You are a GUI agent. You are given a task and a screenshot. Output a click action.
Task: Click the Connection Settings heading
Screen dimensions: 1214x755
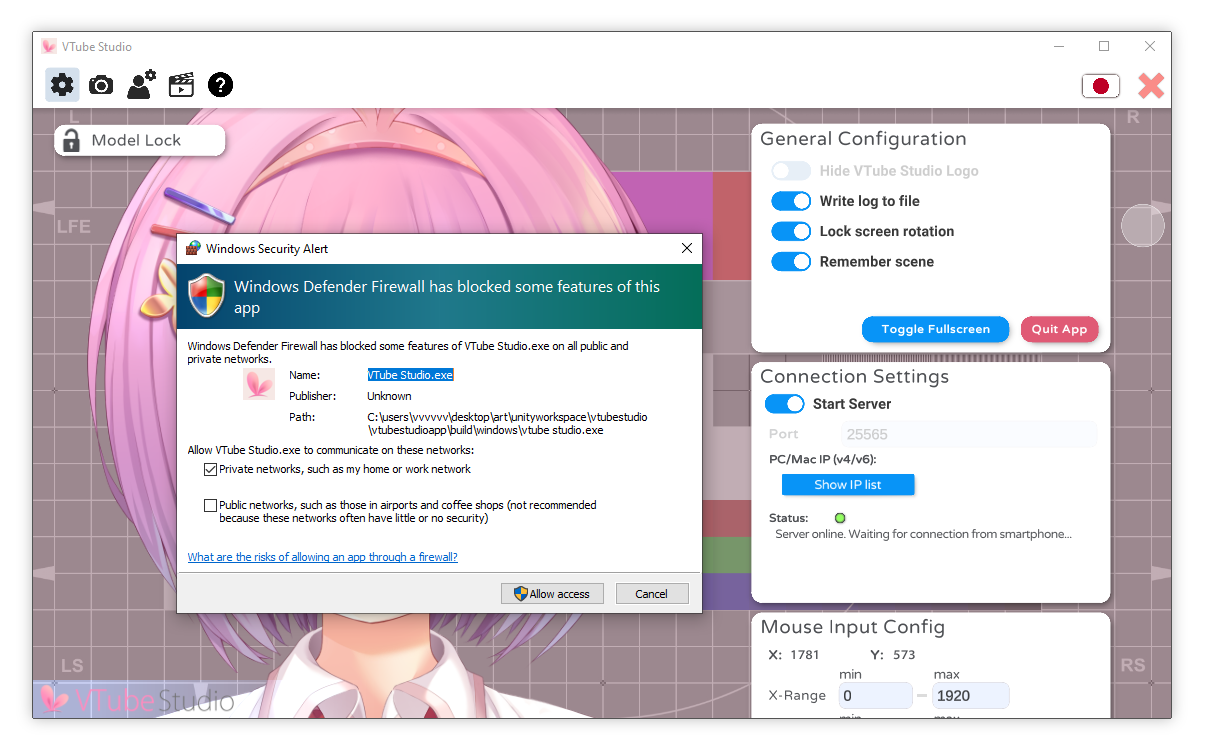point(854,377)
